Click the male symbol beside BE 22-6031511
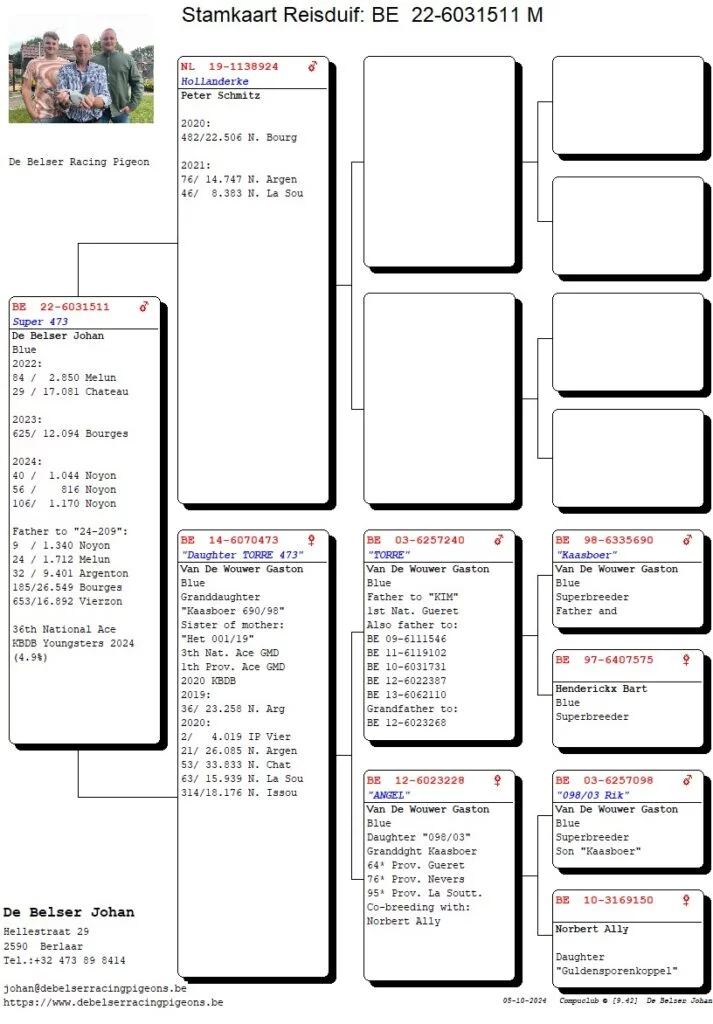The width and height of the screenshot is (713, 1024). click(x=144, y=306)
